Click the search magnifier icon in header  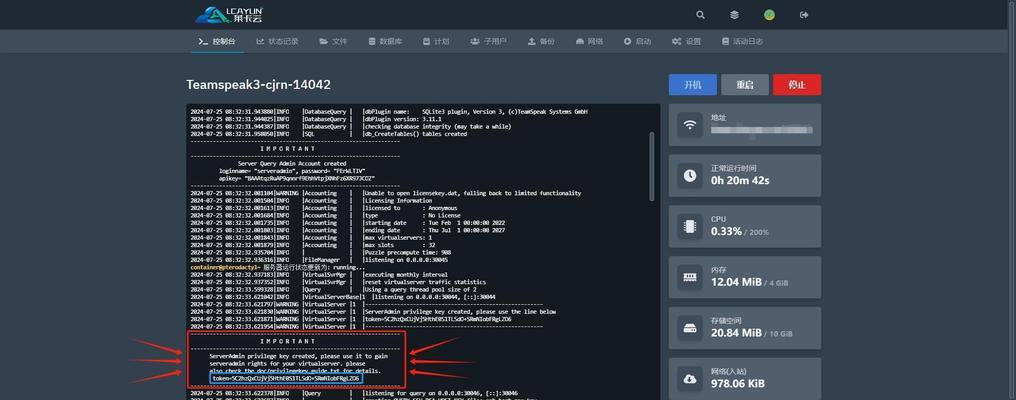point(700,15)
